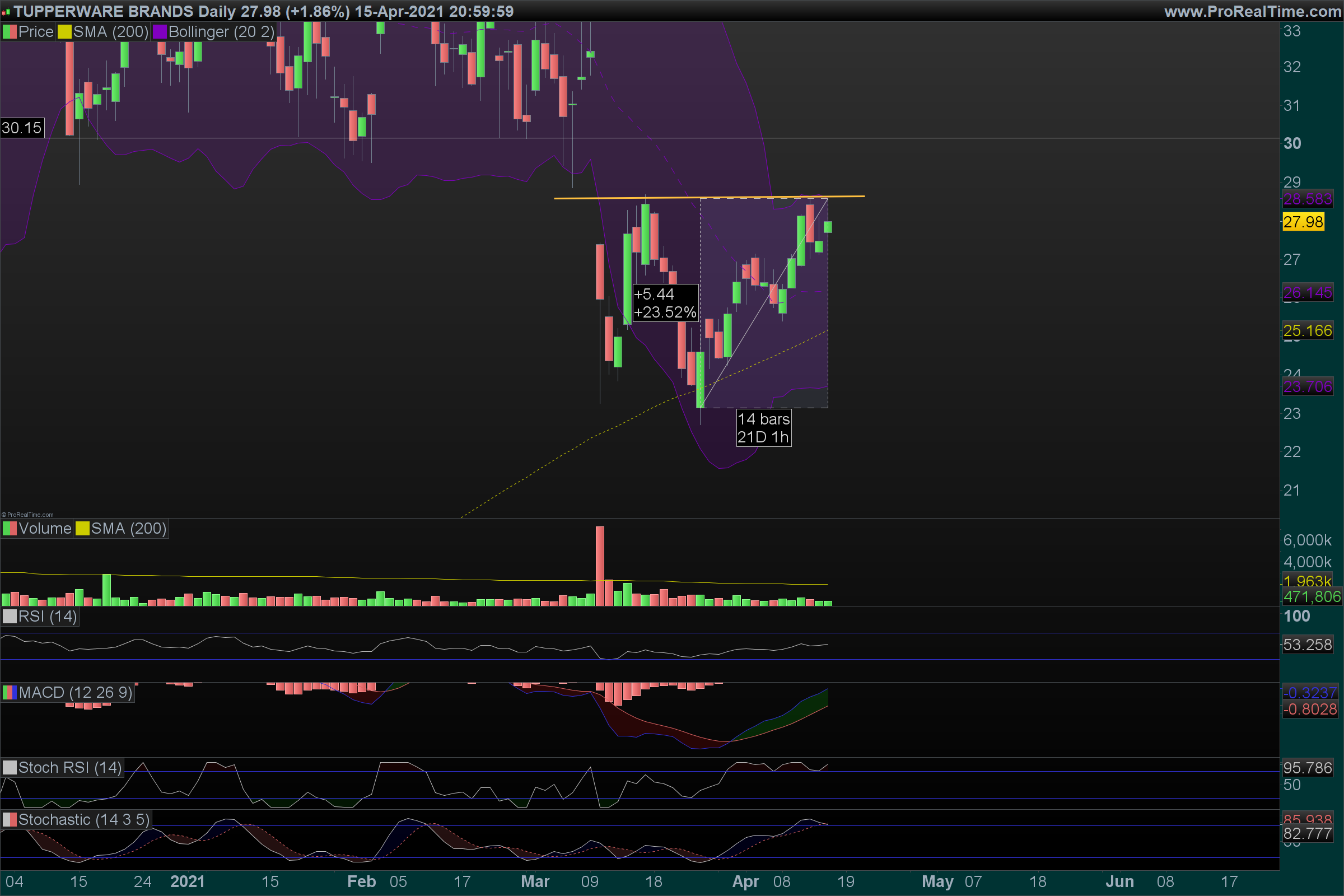Click the RSI (14) legend icon
The height and width of the screenshot is (896, 1344).
[x=10, y=617]
